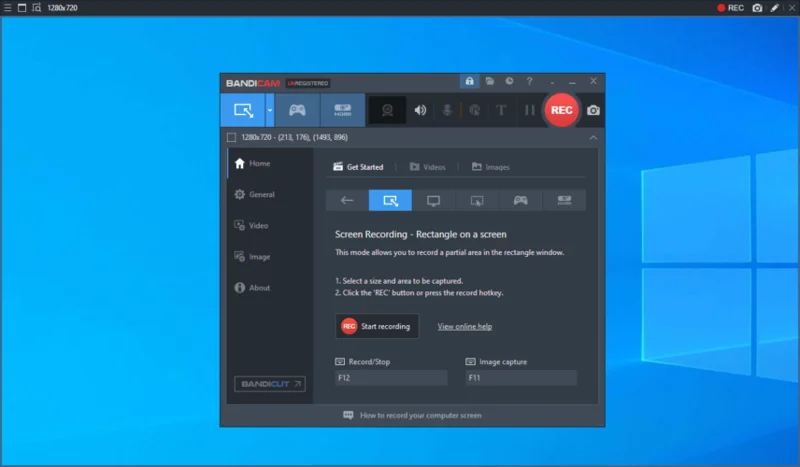The image size is (800, 467).
Task: Click the chat bubble icon in footer
Action: click(x=348, y=415)
